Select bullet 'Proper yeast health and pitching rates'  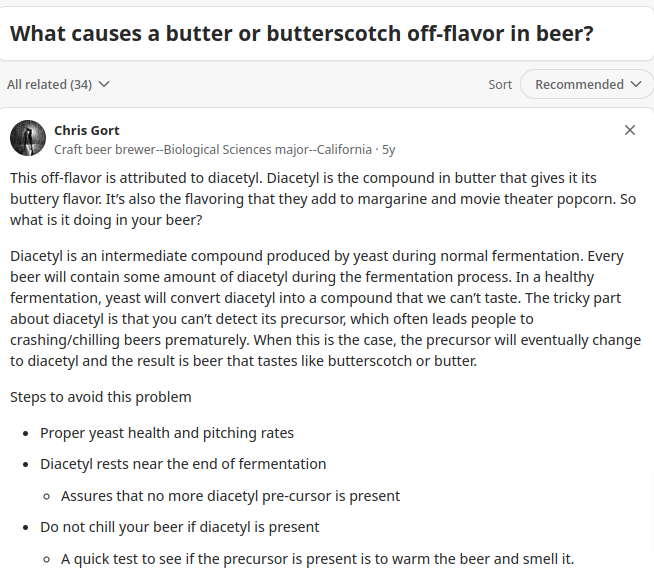(167, 433)
